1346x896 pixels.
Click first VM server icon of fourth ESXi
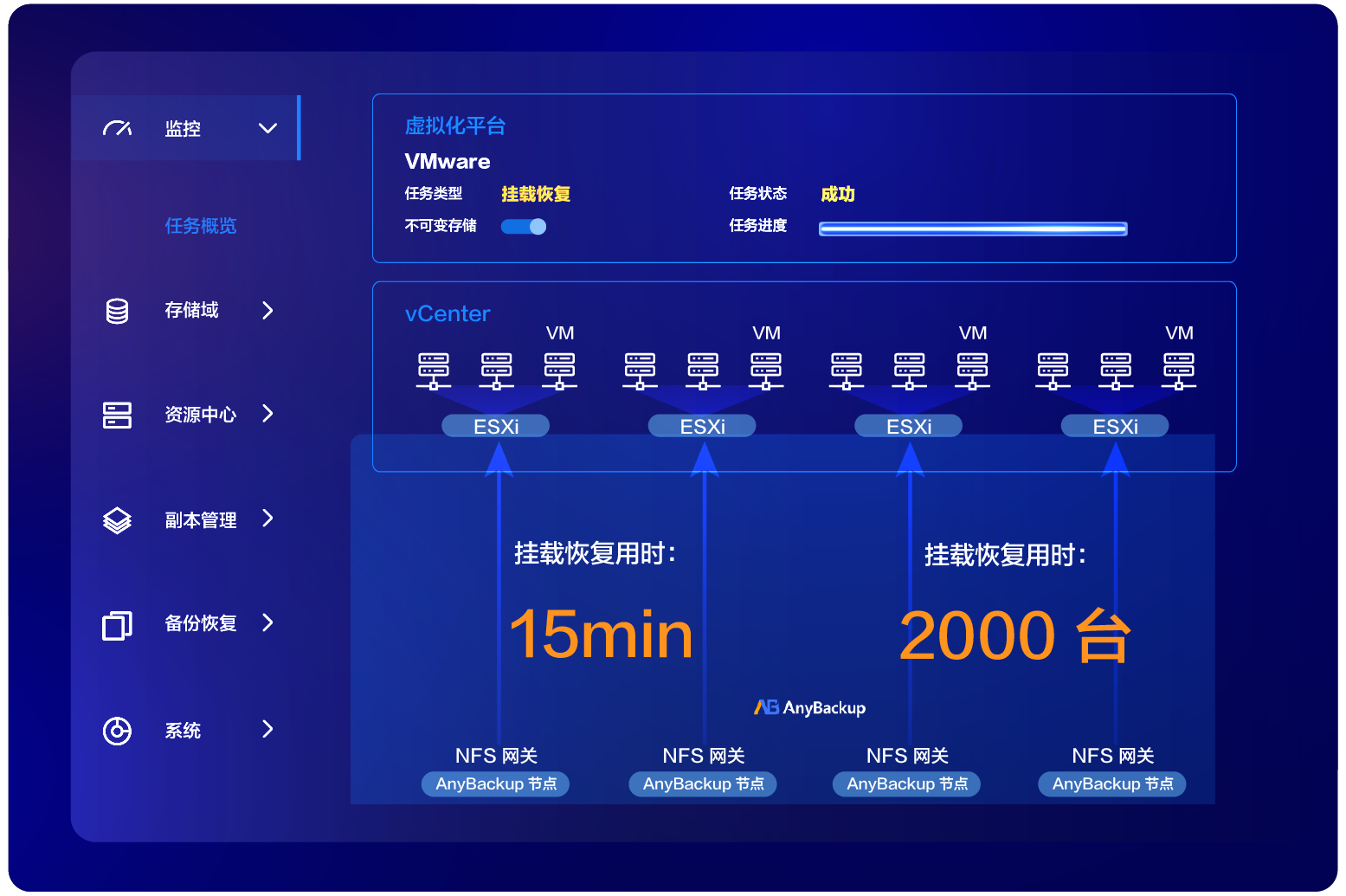[x=1053, y=371]
